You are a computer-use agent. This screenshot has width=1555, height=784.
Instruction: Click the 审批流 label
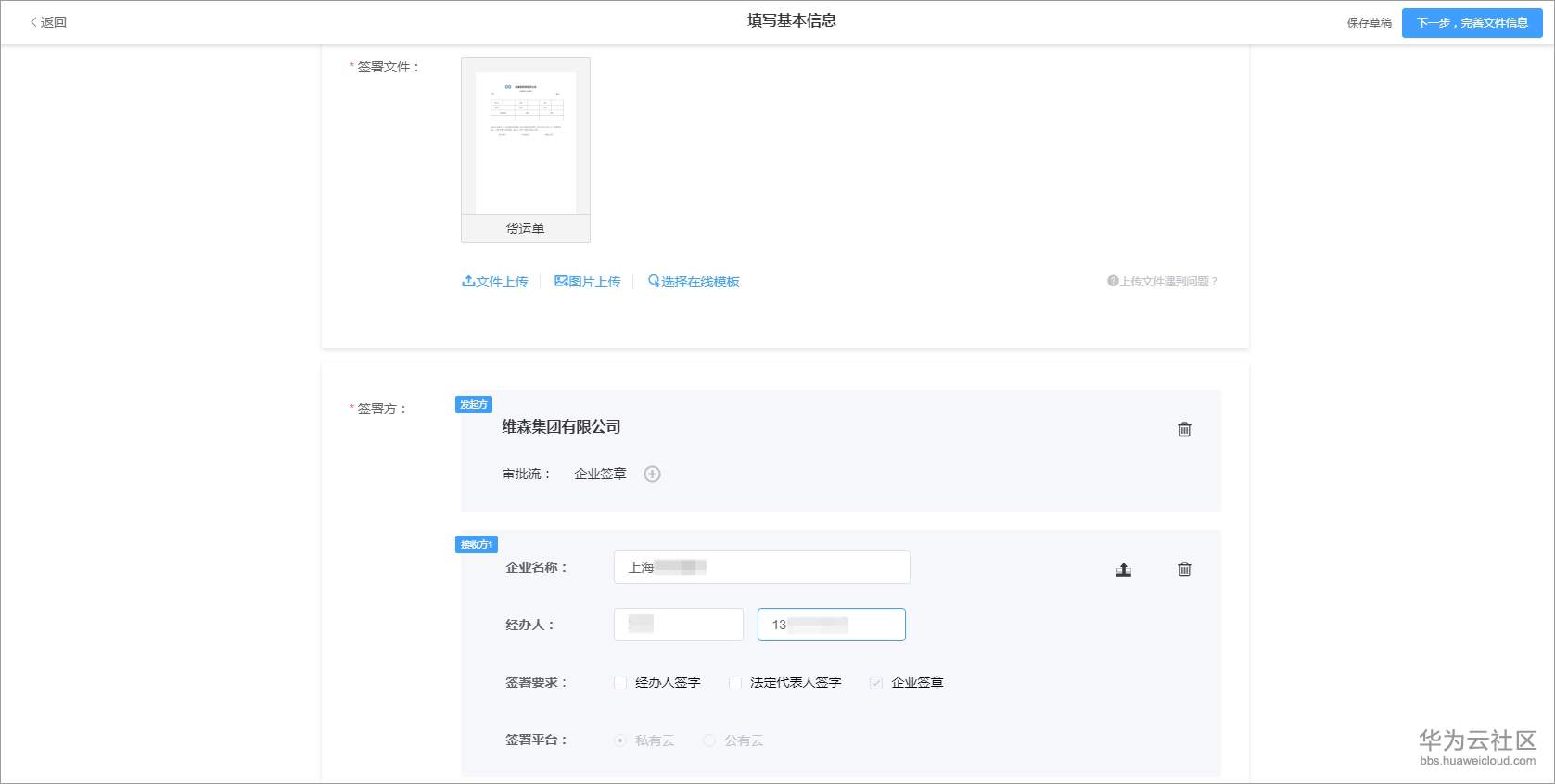pyautogui.click(x=528, y=474)
